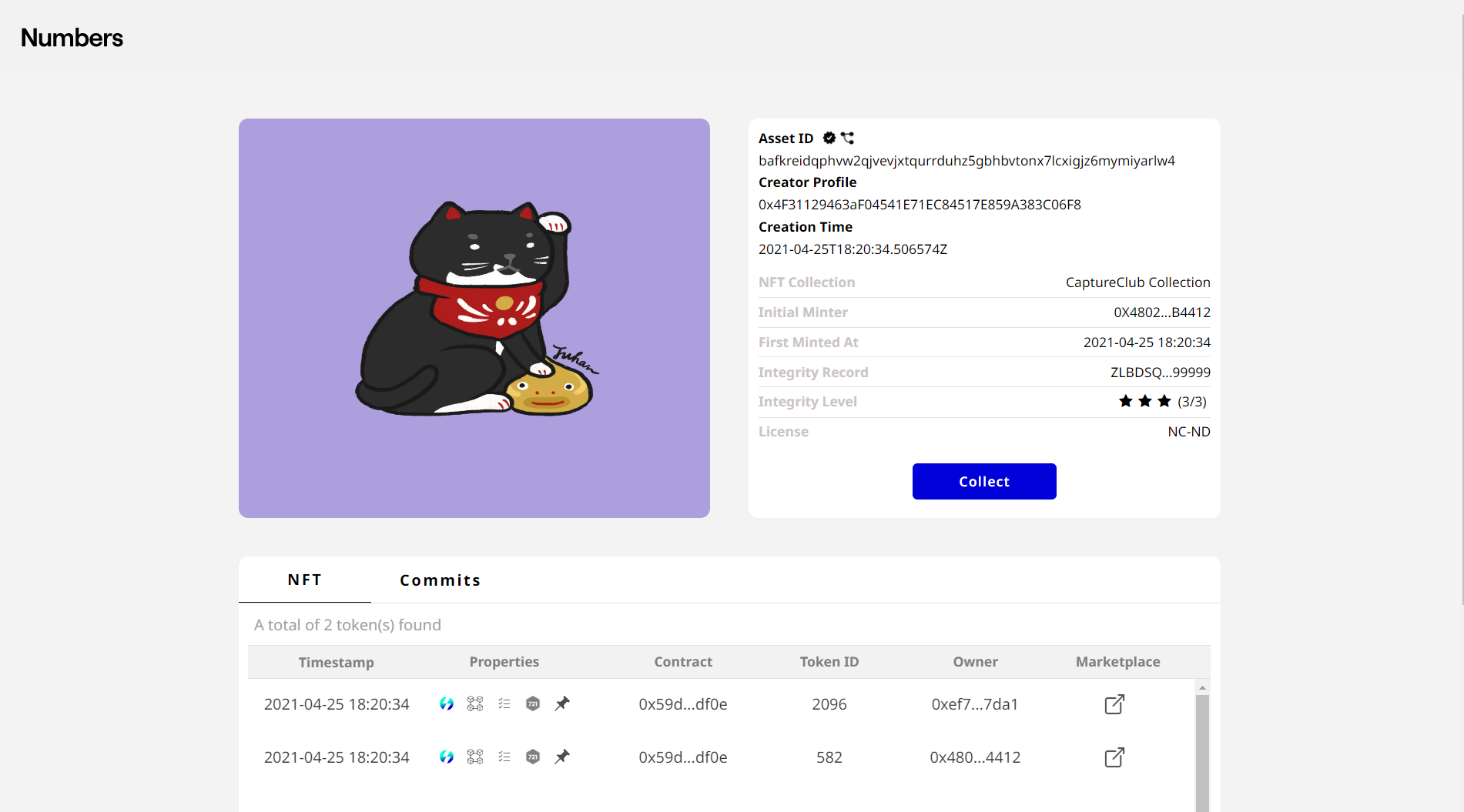Click the Token ID column header
1464x812 pixels.
829,662
